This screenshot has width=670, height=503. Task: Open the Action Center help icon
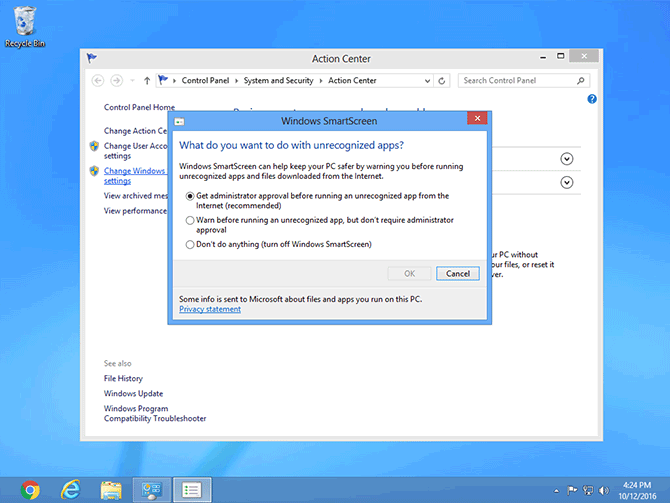(x=592, y=99)
